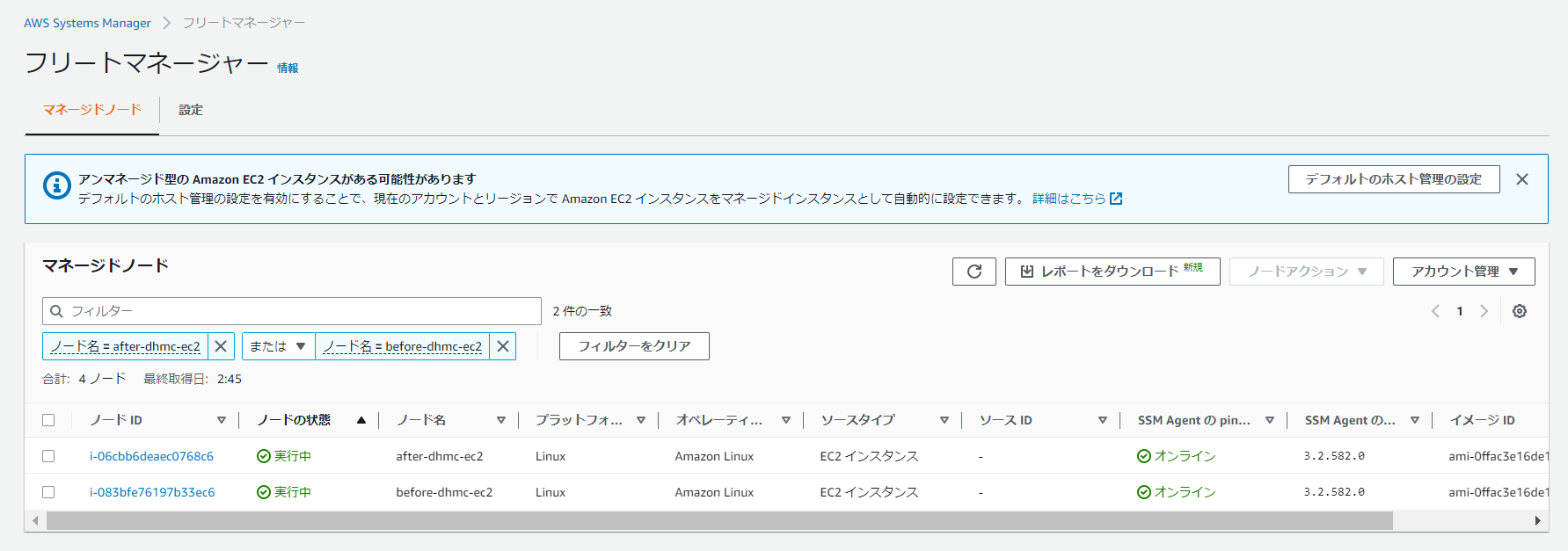Sort by オペレーティング column arrow
Viewport: 1568px width, 551px height.
coord(785,420)
